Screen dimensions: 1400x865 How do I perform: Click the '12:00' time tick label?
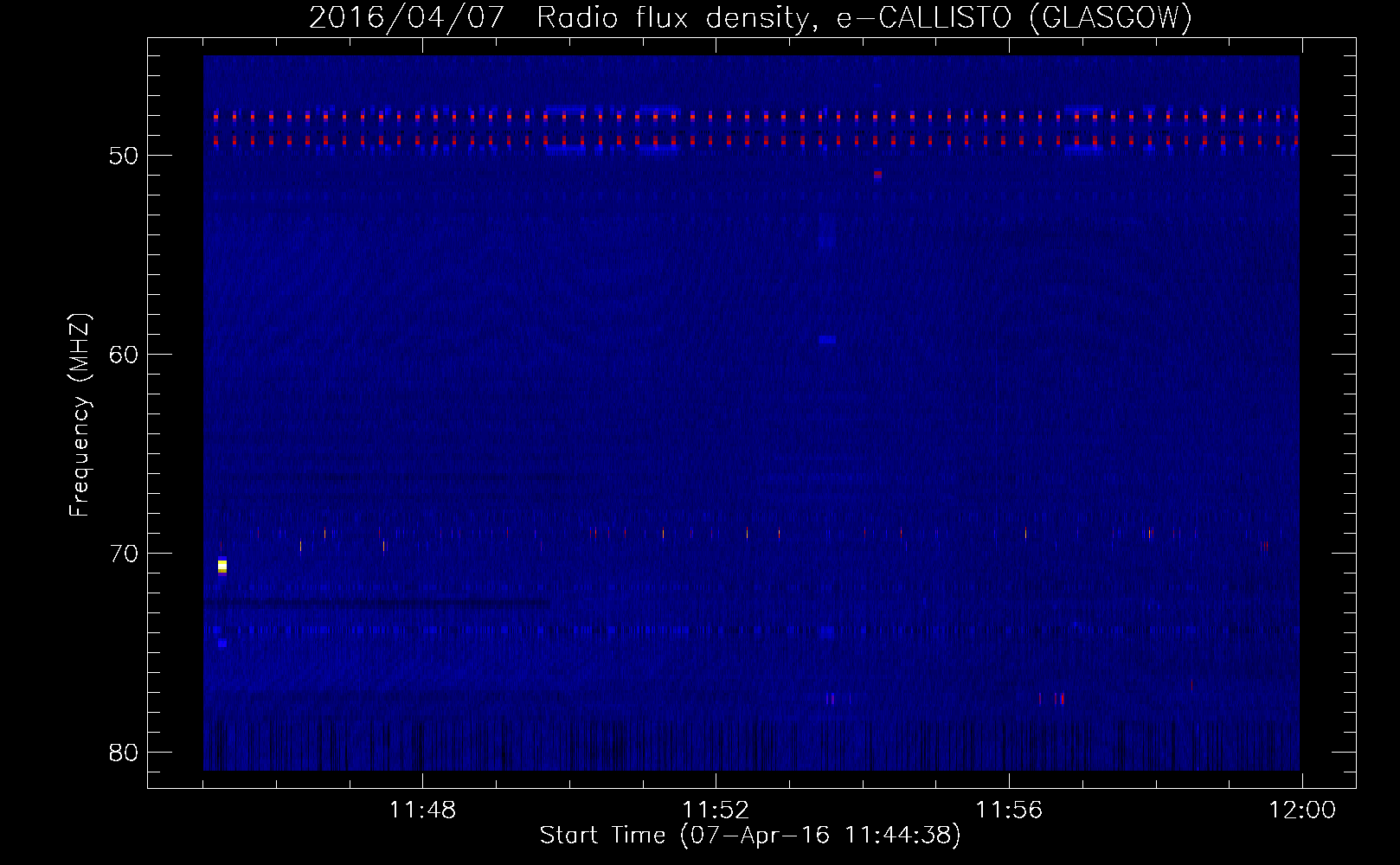[x=1301, y=811]
